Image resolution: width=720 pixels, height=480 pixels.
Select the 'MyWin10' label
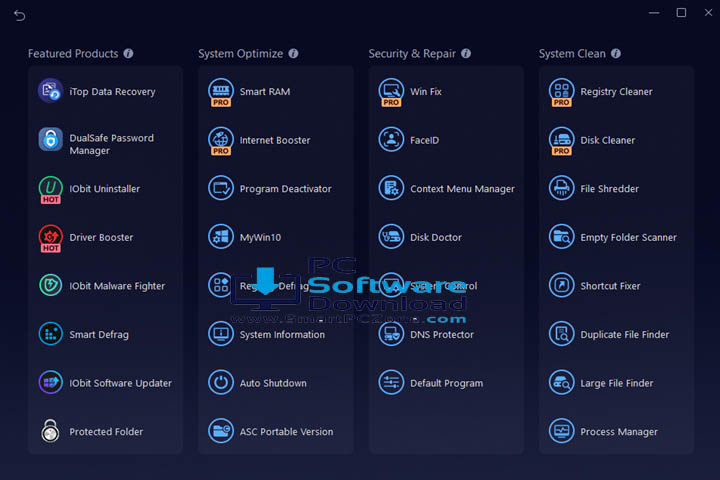[260, 238]
